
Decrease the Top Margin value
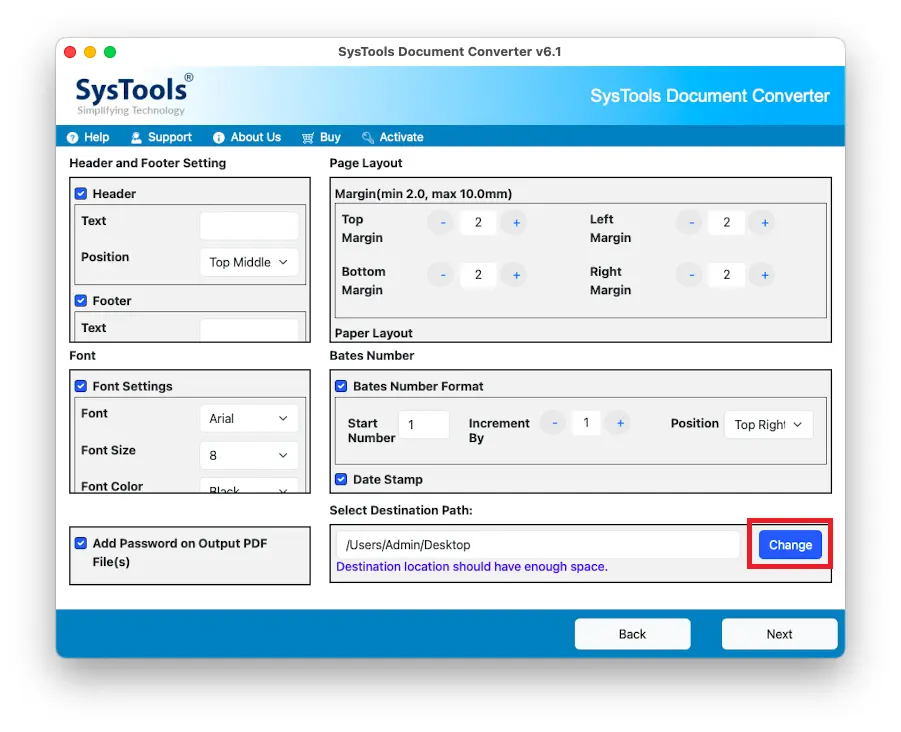[x=442, y=222]
